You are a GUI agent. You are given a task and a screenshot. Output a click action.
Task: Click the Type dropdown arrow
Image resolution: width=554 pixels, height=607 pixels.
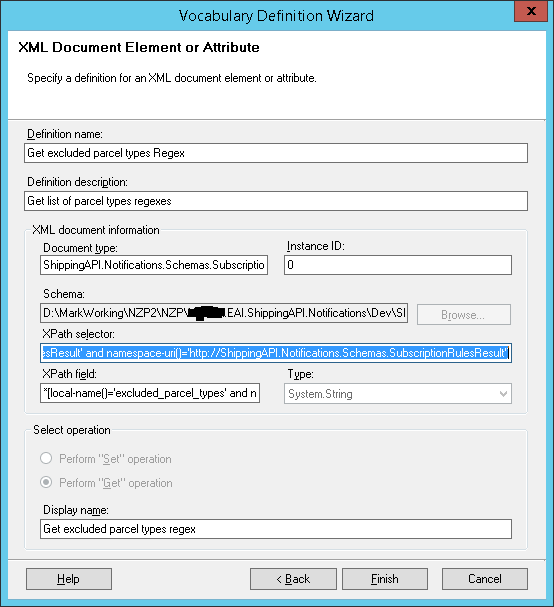503,394
